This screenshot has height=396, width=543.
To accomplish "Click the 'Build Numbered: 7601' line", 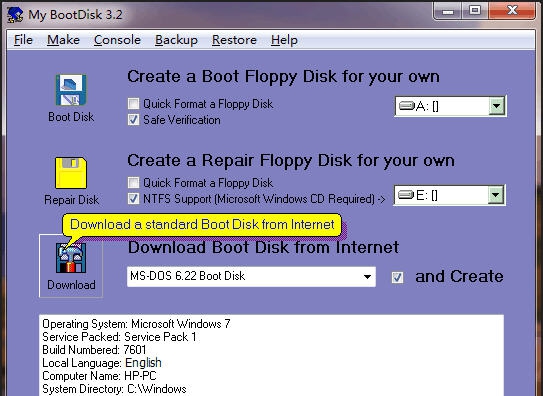I will (94, 350).
